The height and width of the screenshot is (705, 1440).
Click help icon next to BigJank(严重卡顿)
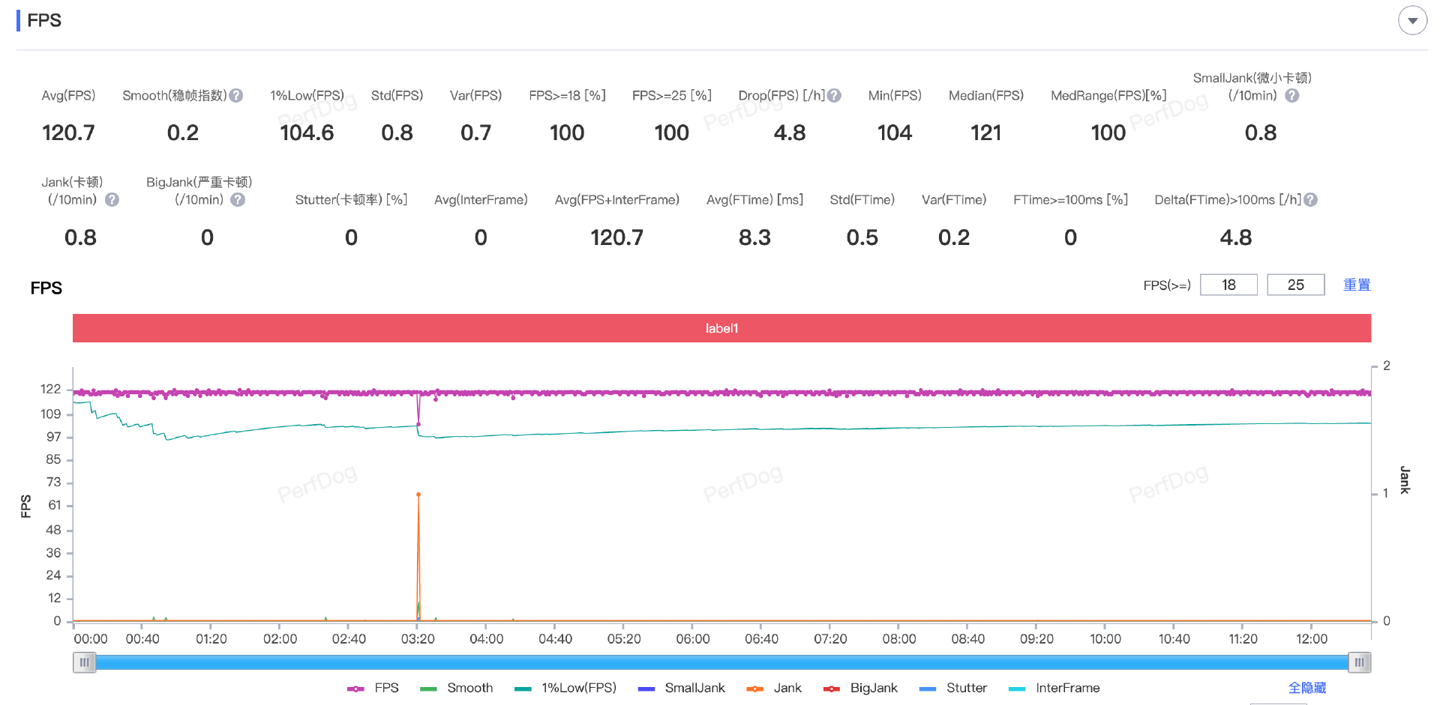238,200
